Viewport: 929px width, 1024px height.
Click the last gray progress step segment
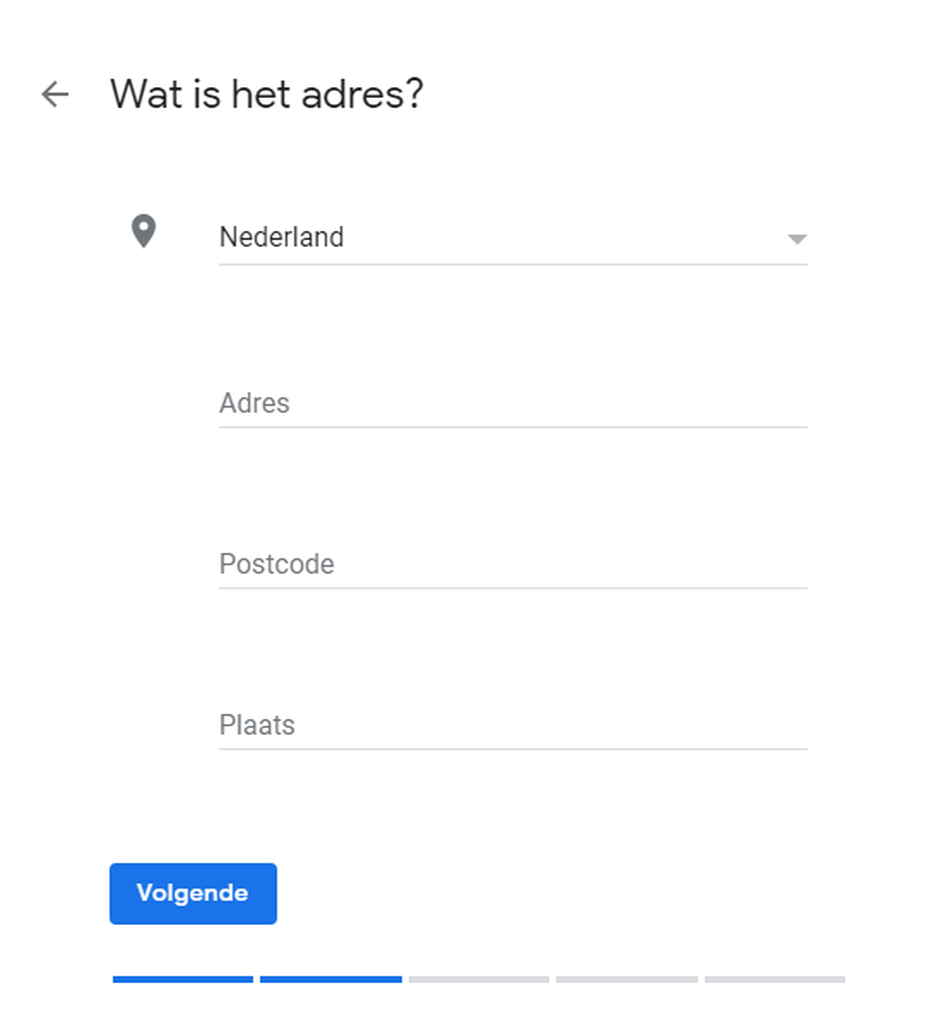(775, 979)
